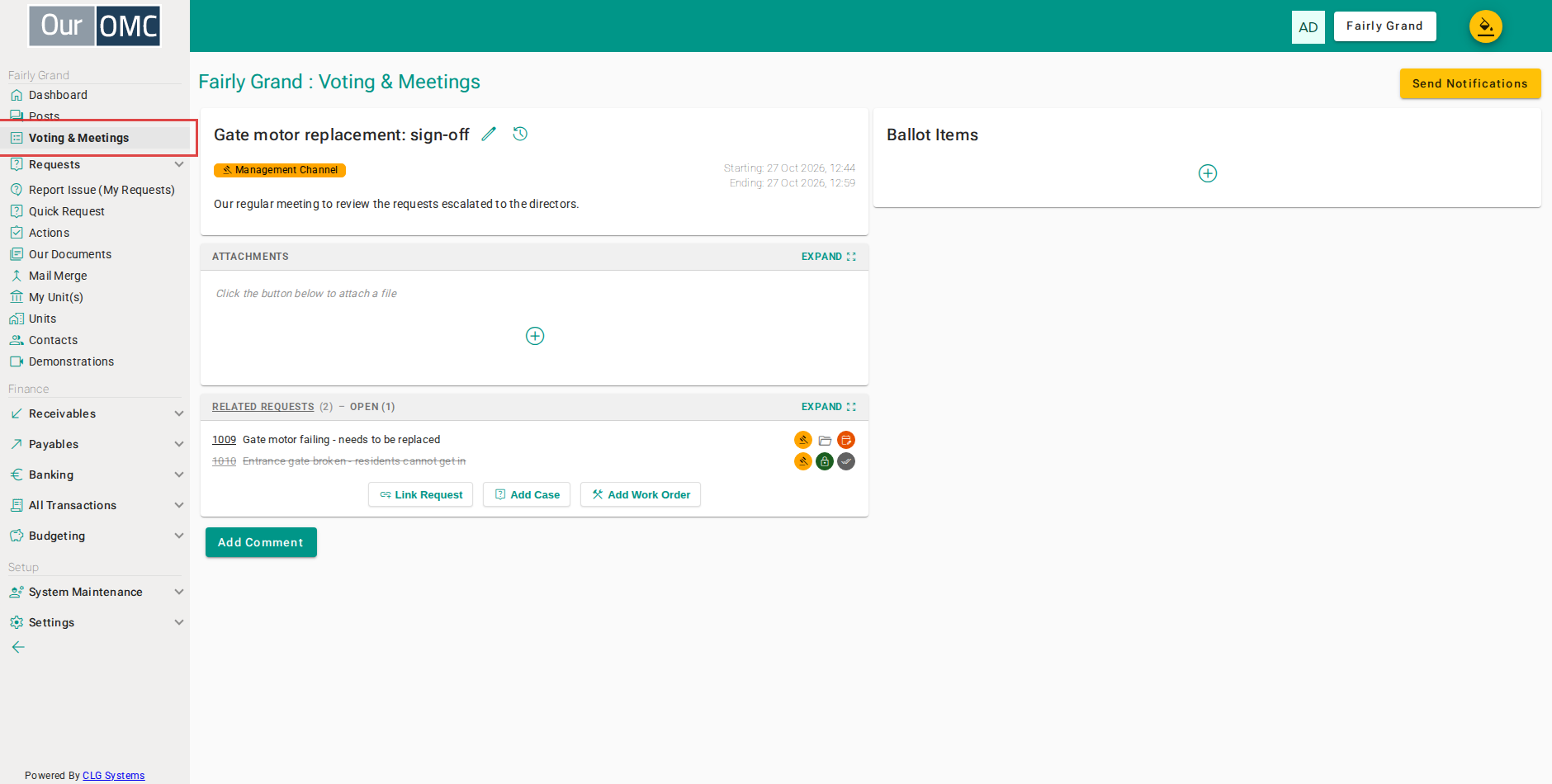Screen dimensions: 1552x784
Task: Click the yellow paint bucket icon in header
Action: [x=1486, y=26]
